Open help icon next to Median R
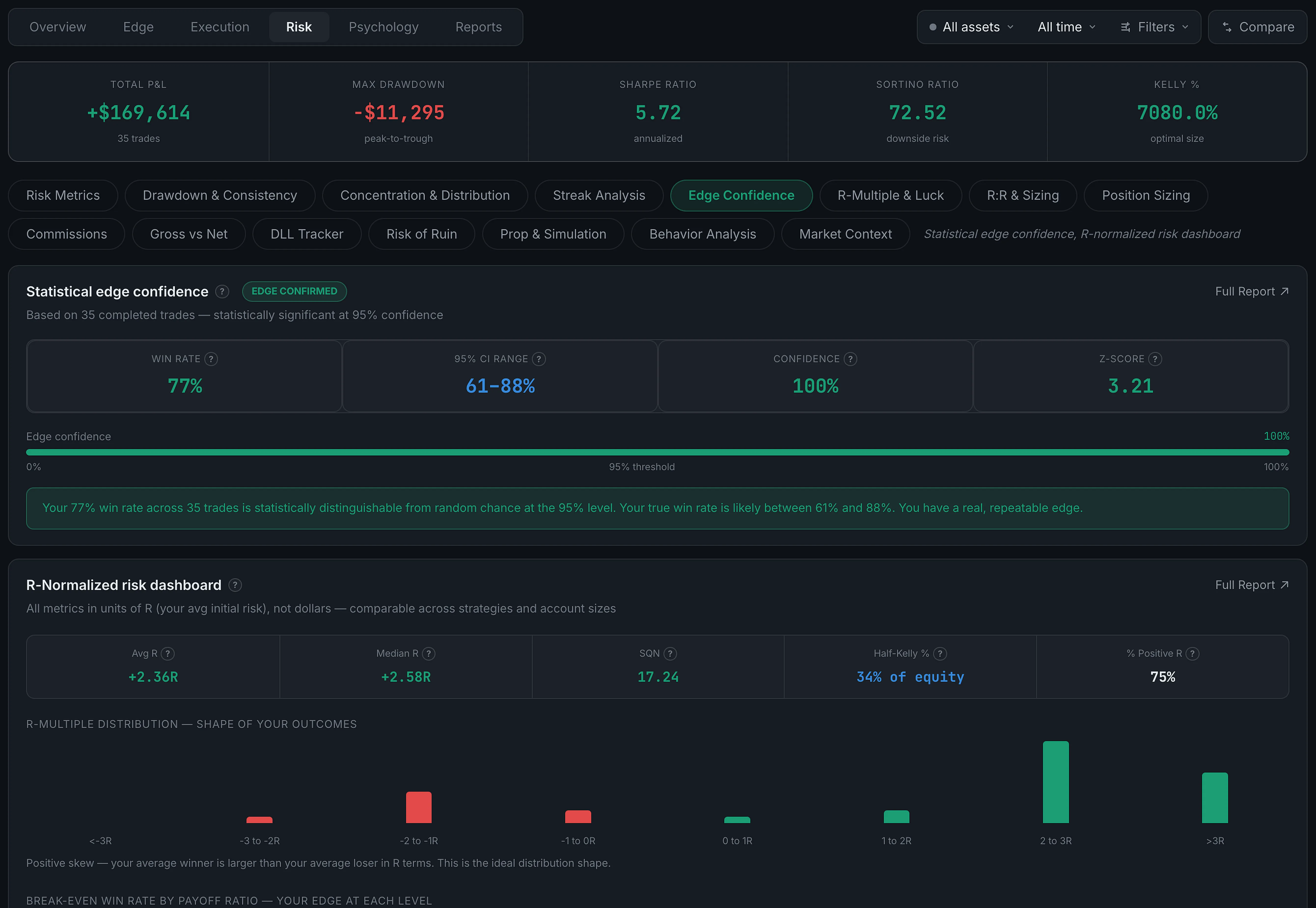Viewport: 1316px width, 908px height. (429, 654)
